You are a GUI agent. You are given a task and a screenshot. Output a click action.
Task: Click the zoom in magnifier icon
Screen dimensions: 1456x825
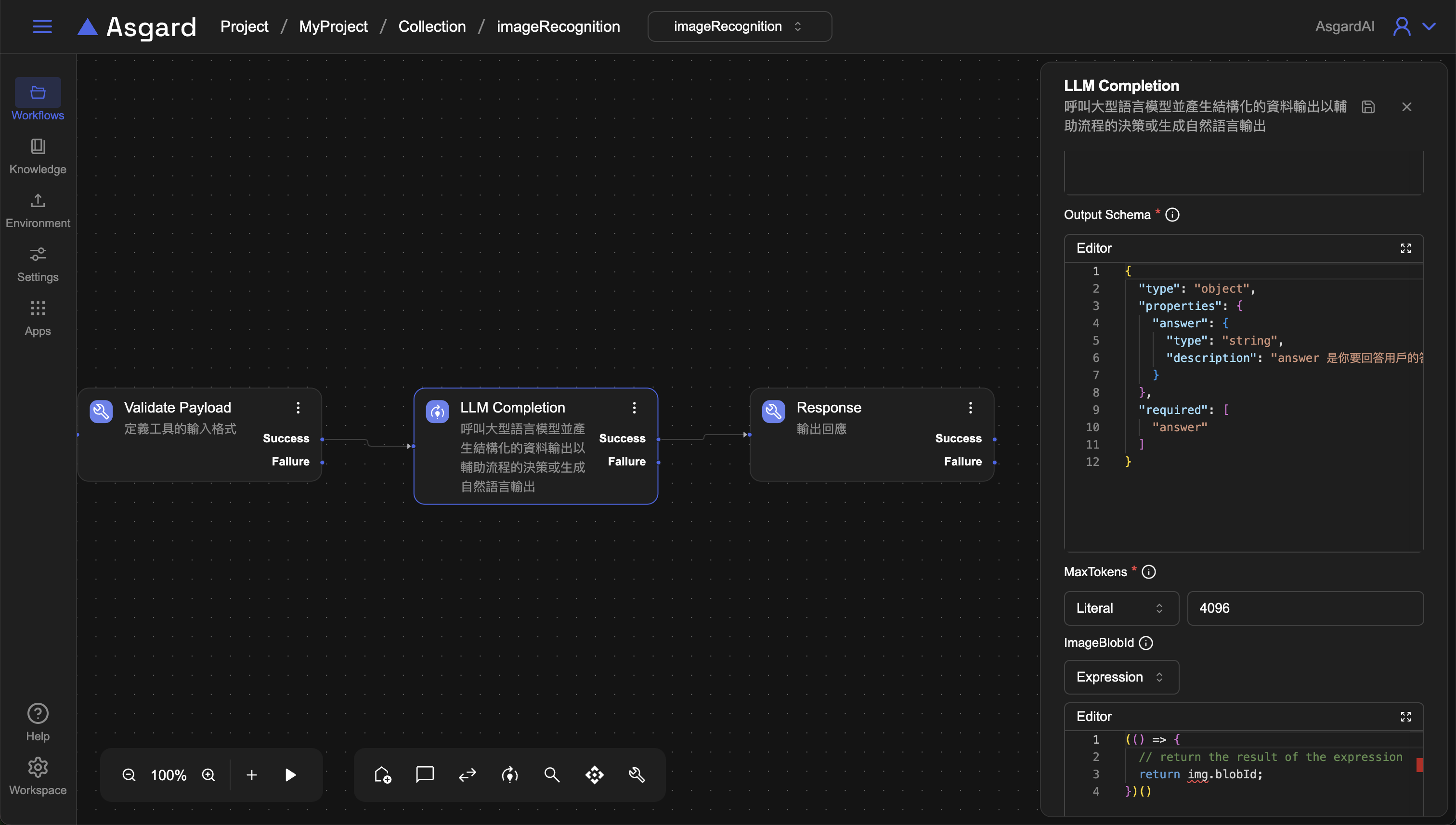click(208, 774)
